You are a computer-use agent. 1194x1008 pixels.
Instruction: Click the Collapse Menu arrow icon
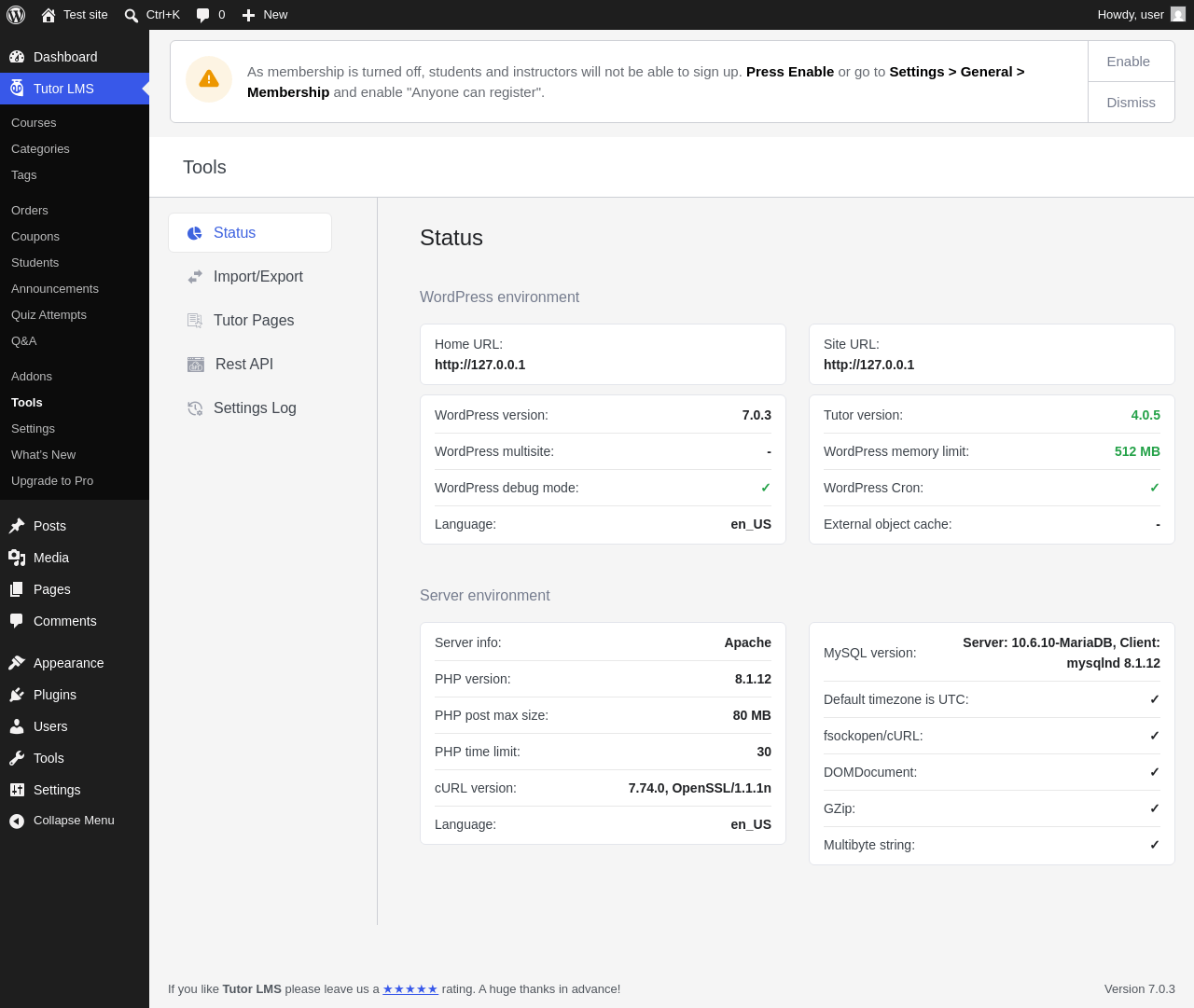[17, 822]
